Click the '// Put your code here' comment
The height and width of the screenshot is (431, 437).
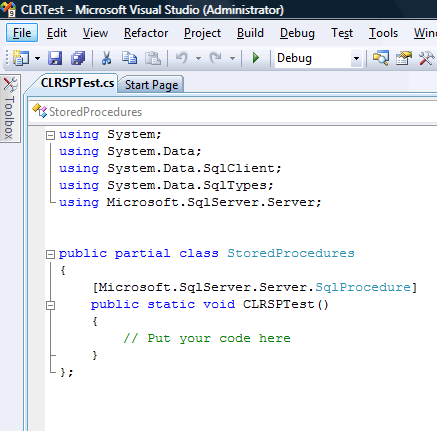(x=207, y=338)
